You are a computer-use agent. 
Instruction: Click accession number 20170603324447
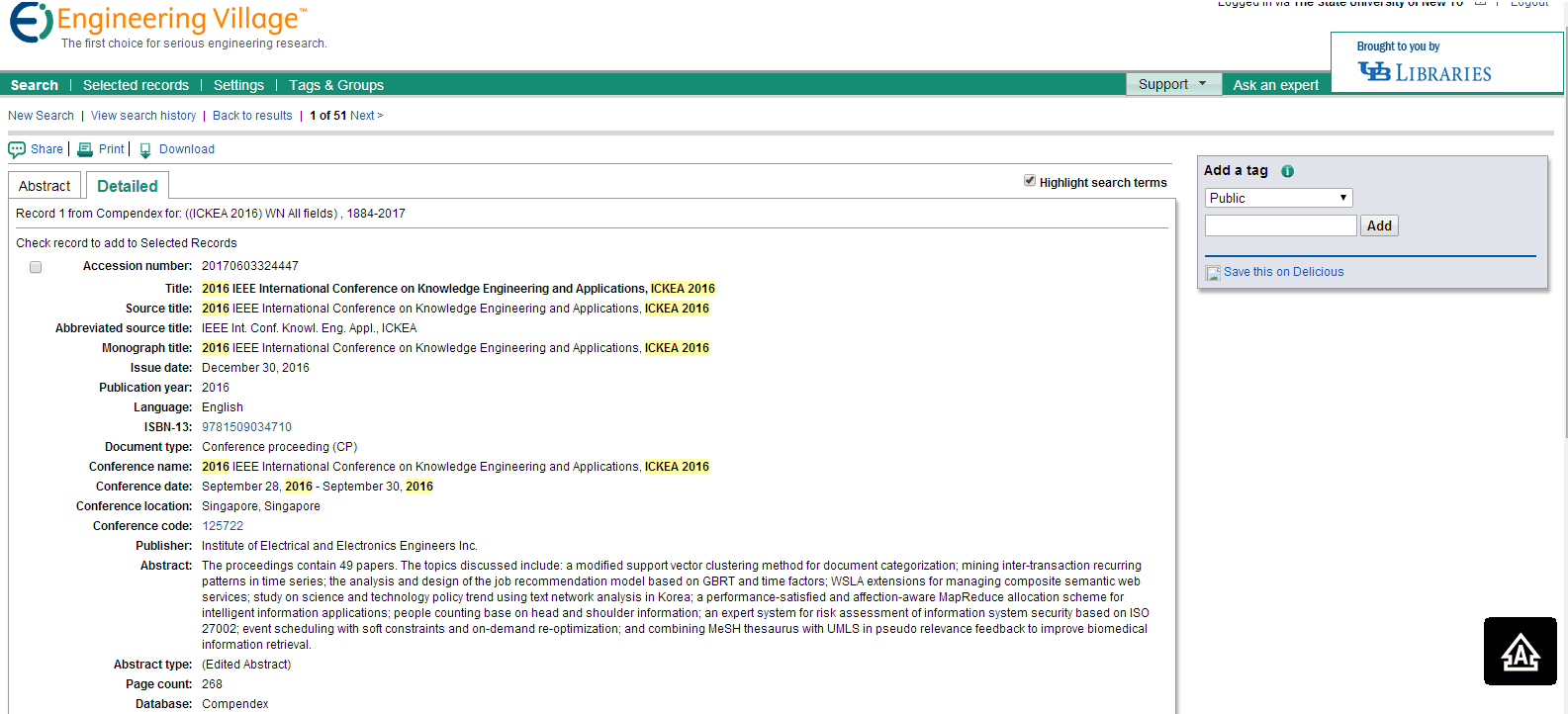[250, 266]
